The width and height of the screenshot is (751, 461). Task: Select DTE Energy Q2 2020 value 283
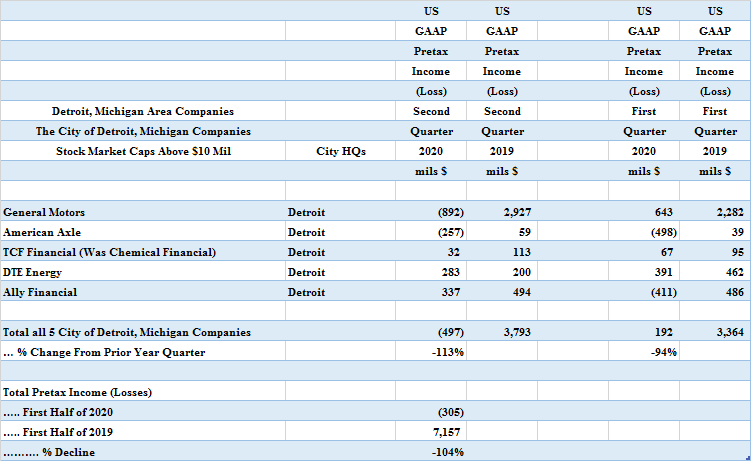(451, 272)
